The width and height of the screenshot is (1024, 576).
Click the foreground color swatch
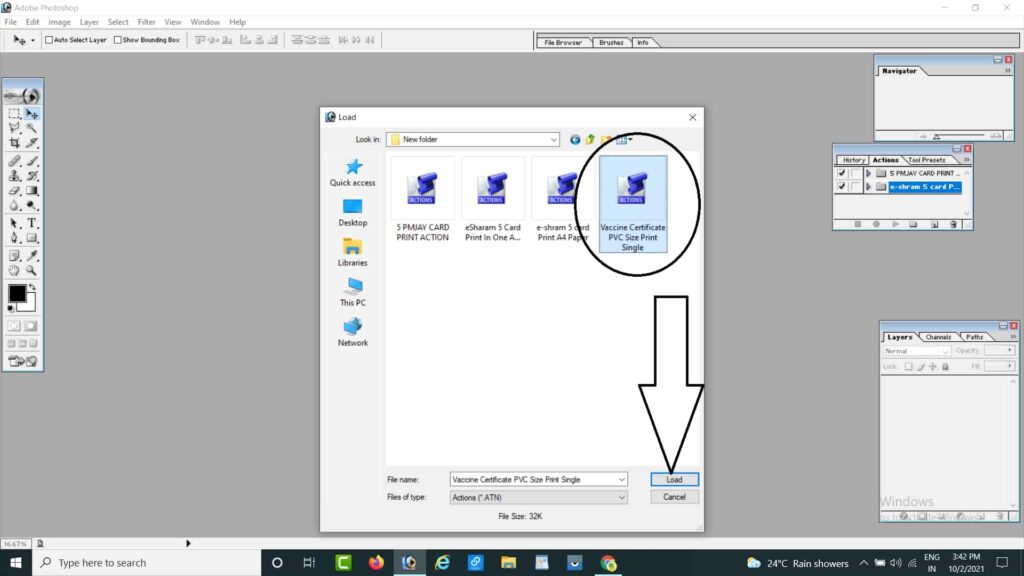[x=17, y=293]
